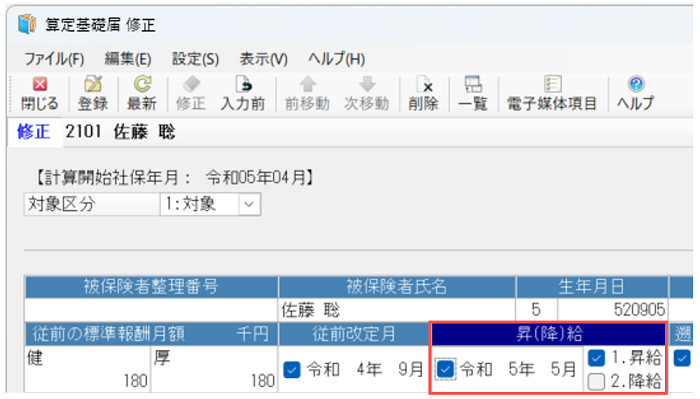Open the 表示(V) menu
The image size is (700, 399).
pos(263,59)
